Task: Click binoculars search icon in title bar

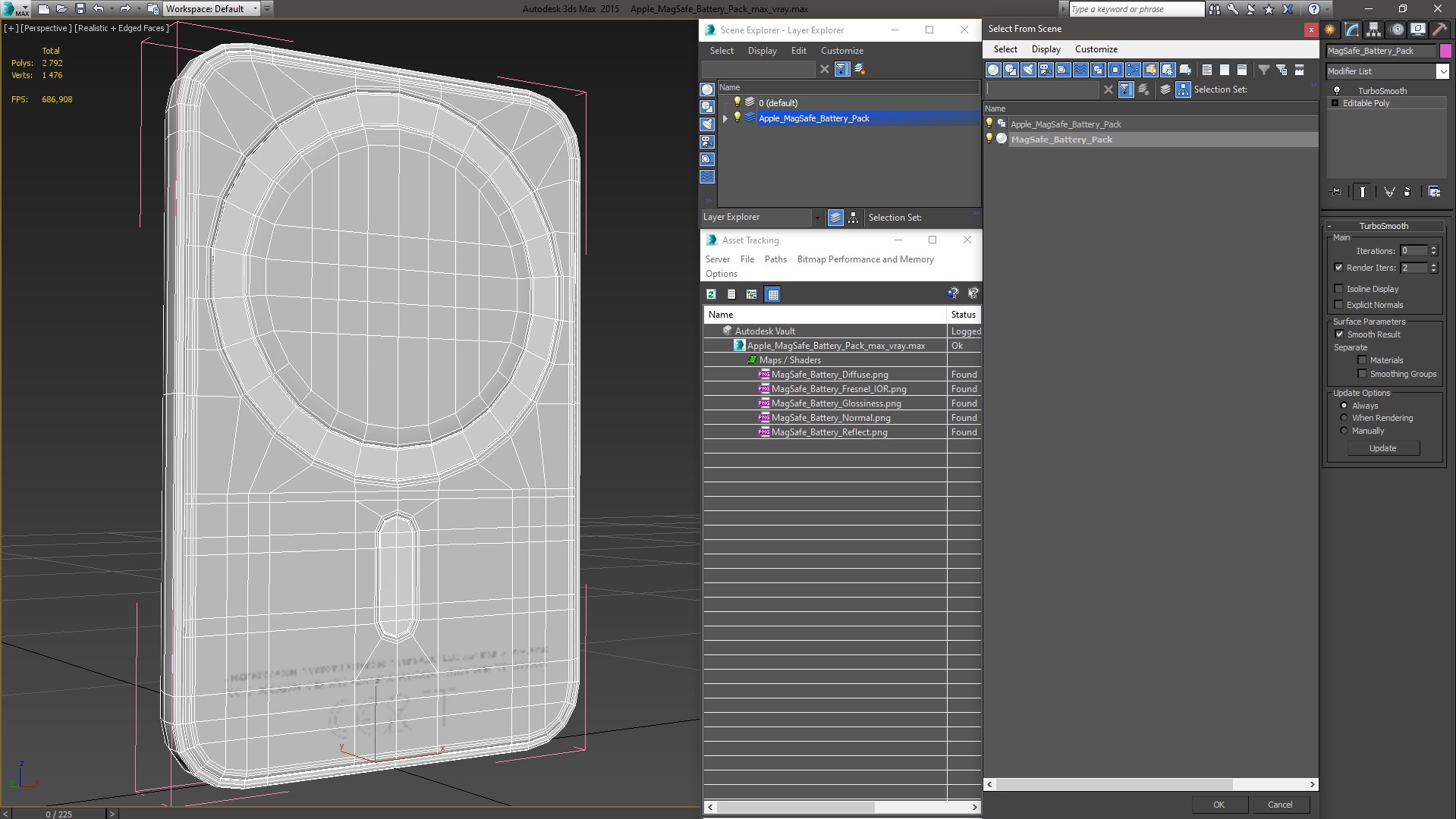Action: pyautogui.click(x=1215, y=9)
